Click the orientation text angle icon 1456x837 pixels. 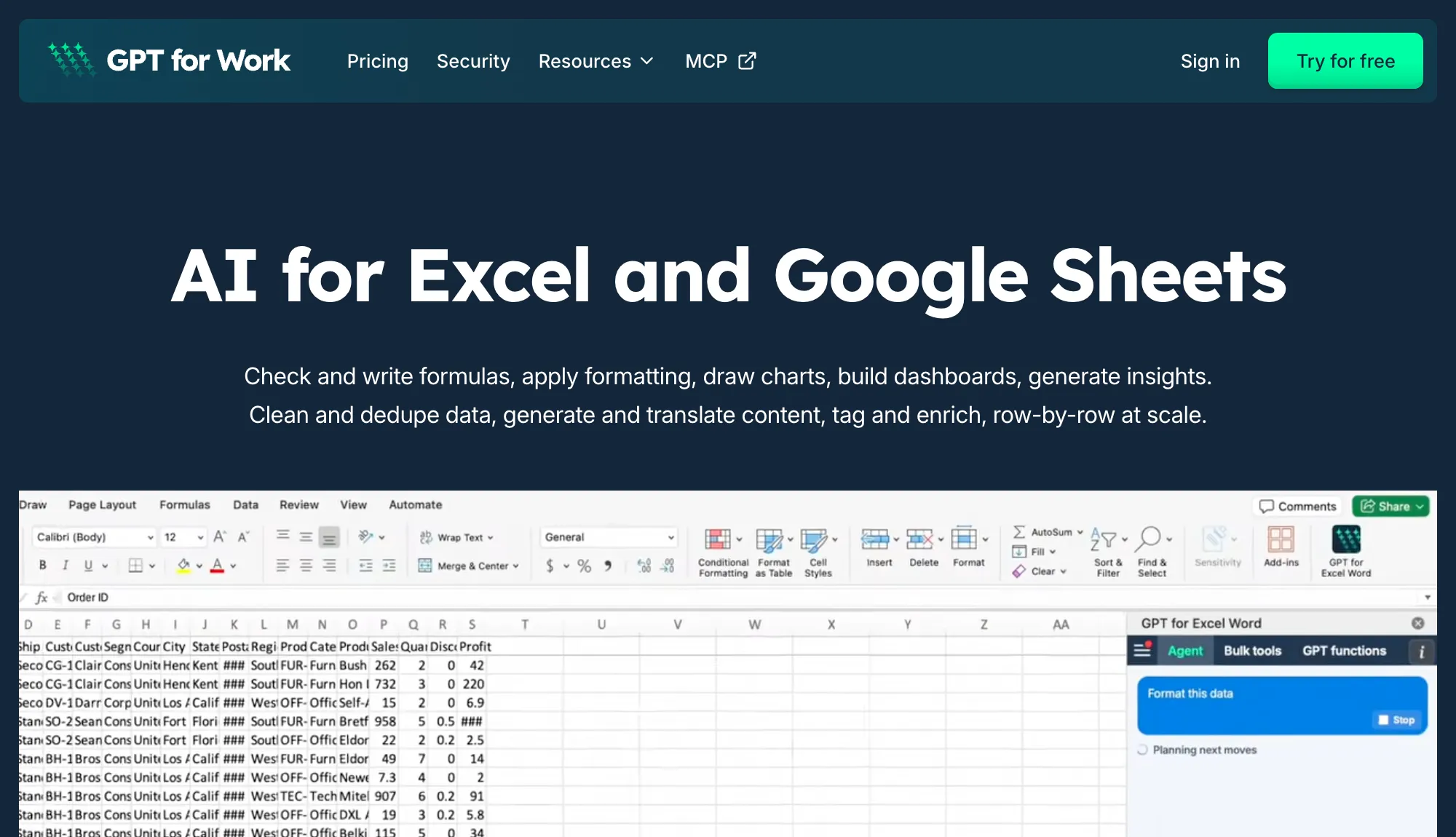point(365,536)
